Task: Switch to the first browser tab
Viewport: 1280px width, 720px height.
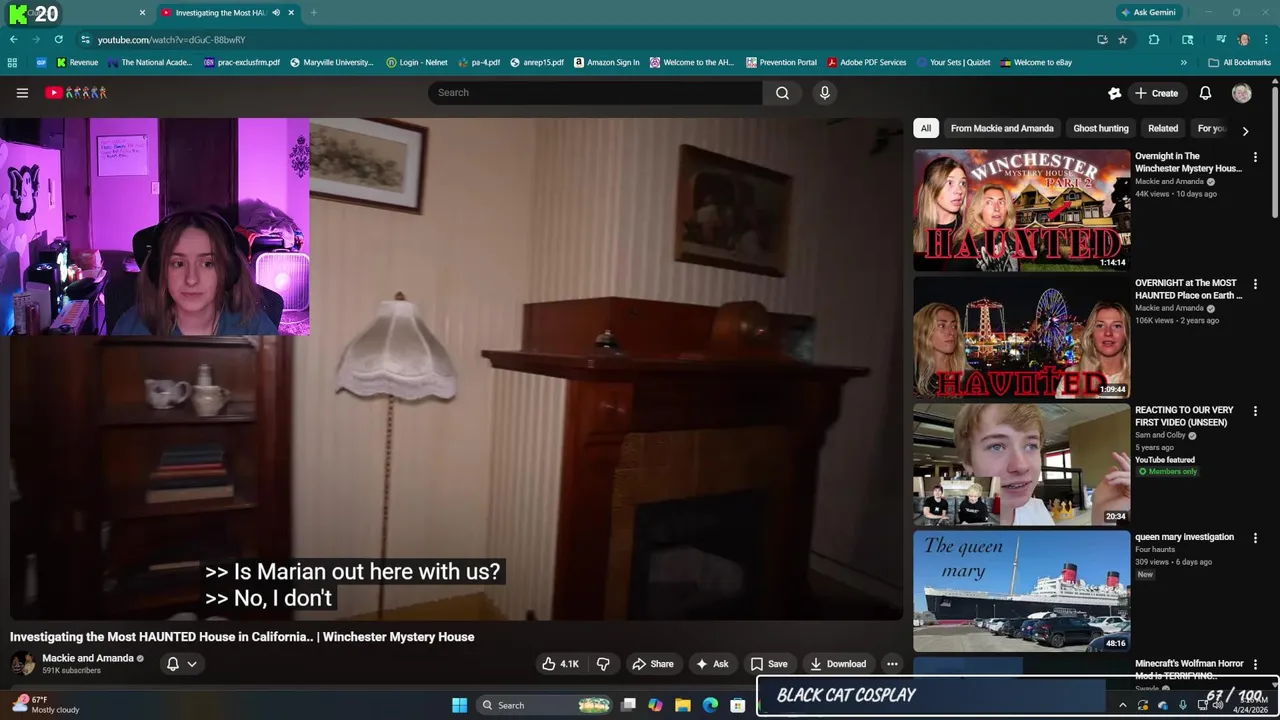Action: tap(75, 13)
